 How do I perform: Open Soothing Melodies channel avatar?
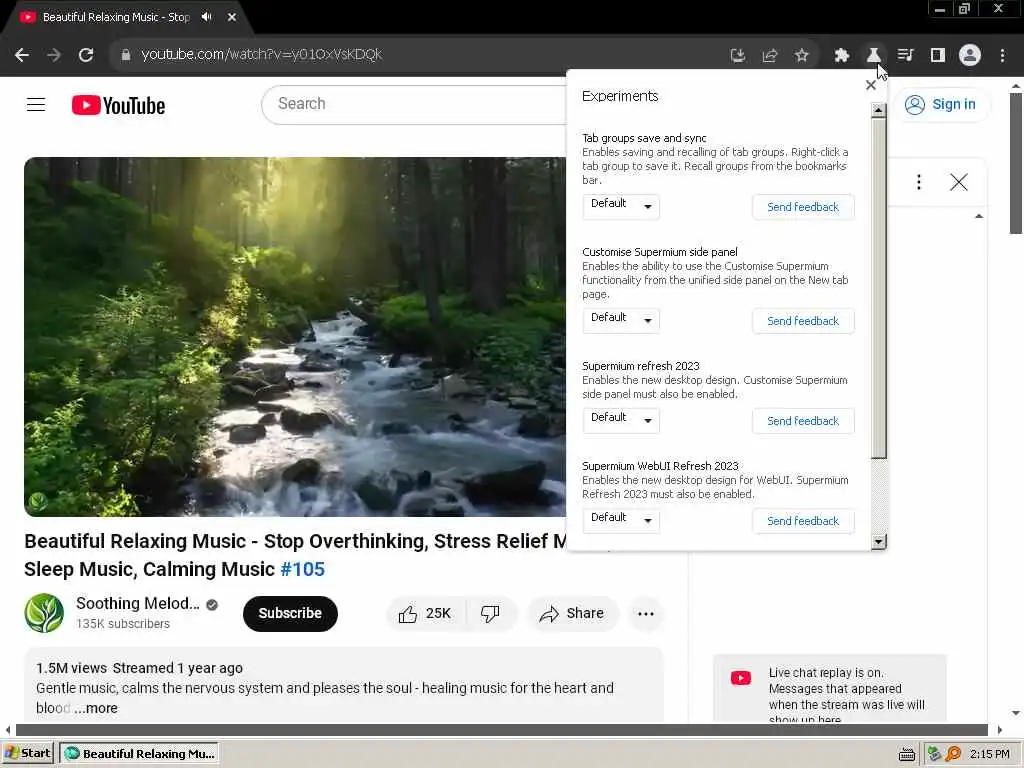pyautogui.click(x=44, y=613)
